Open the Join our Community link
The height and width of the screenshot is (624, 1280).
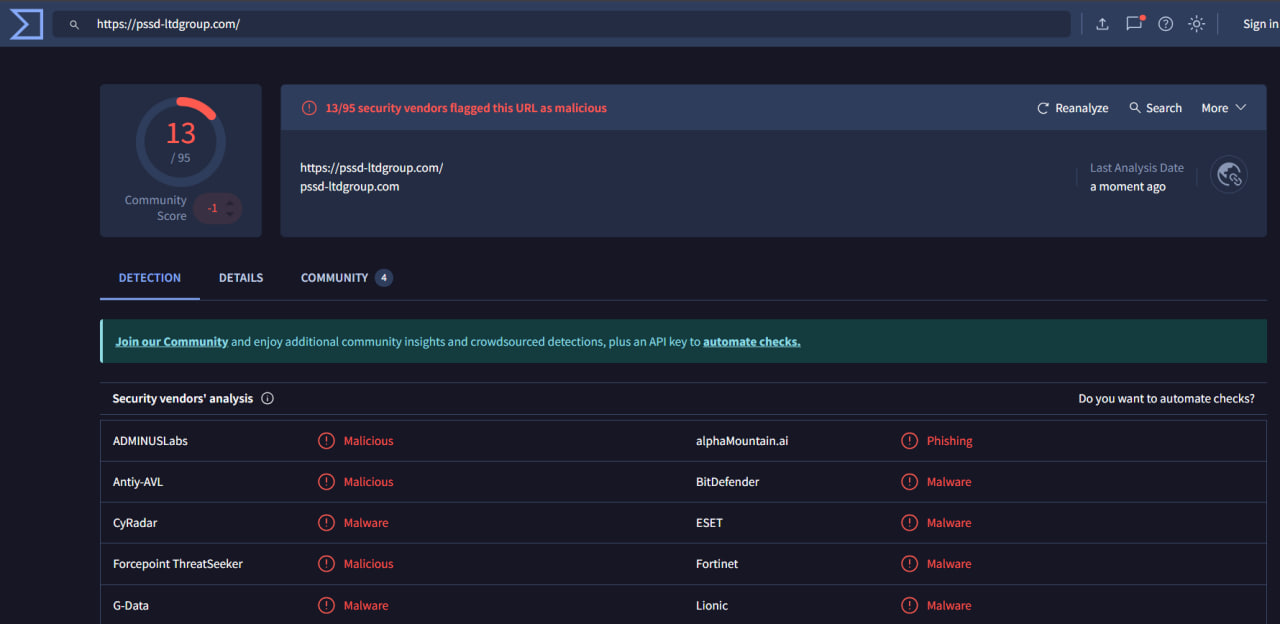point(171,341)
